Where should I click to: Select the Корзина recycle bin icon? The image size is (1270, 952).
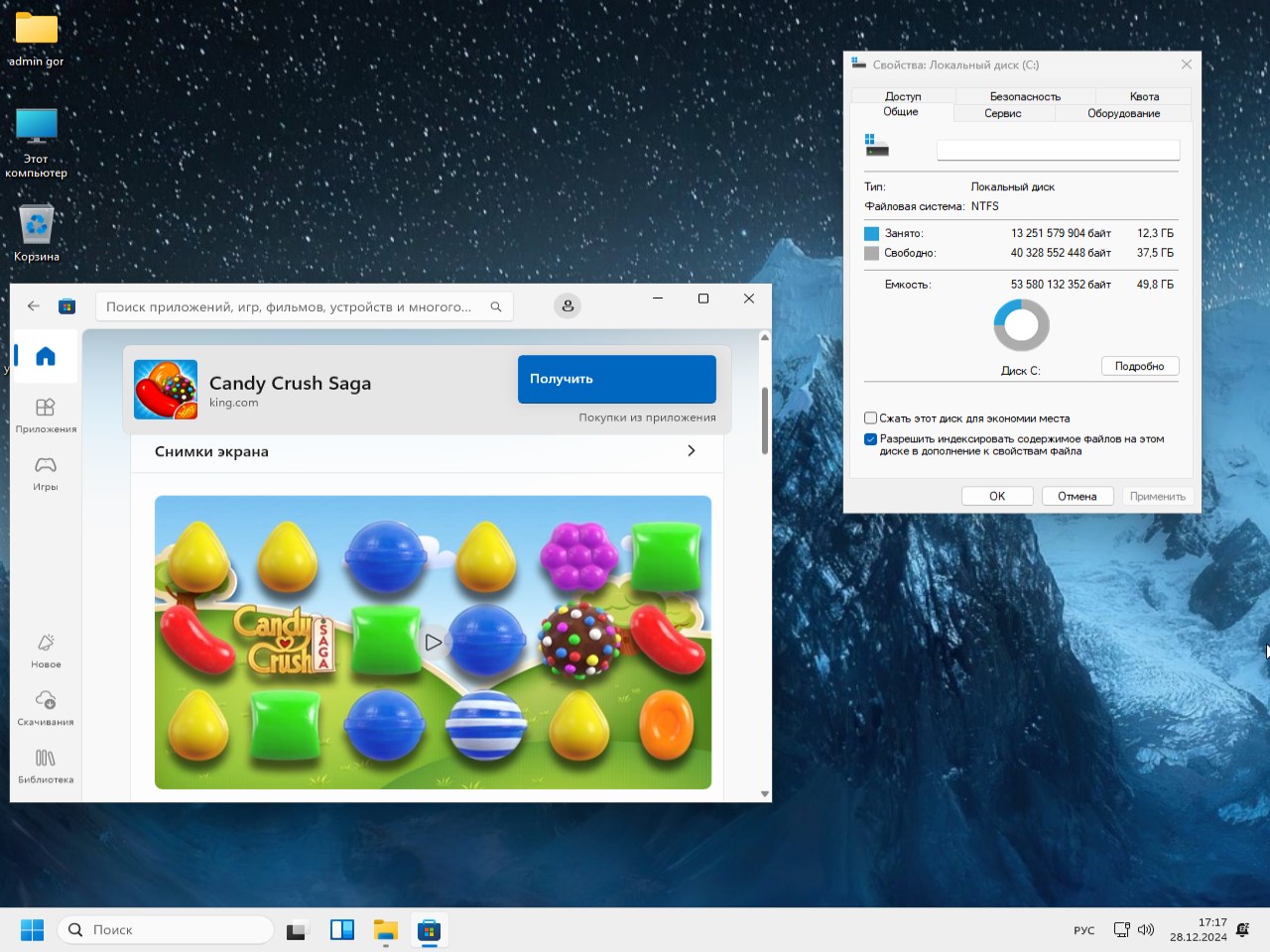37,233
